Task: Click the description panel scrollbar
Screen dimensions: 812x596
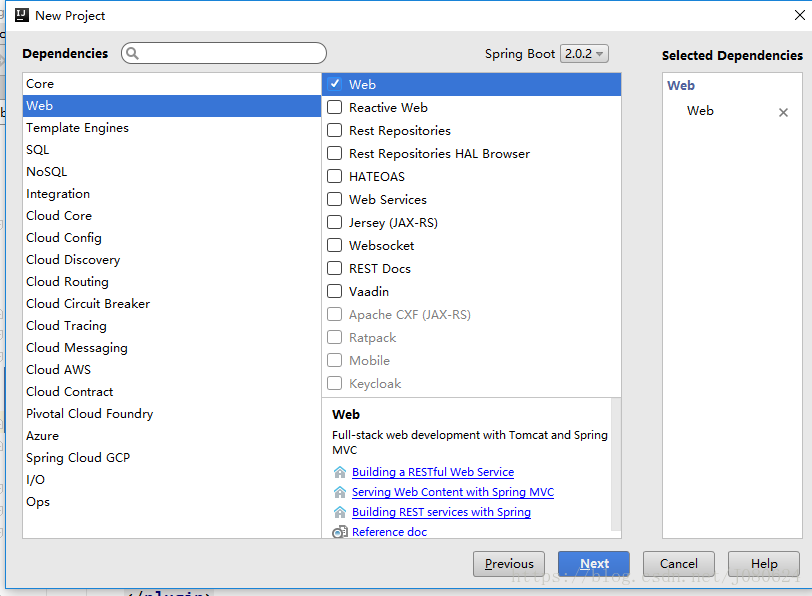Action: pyautogui.click(x=615, y=466)
